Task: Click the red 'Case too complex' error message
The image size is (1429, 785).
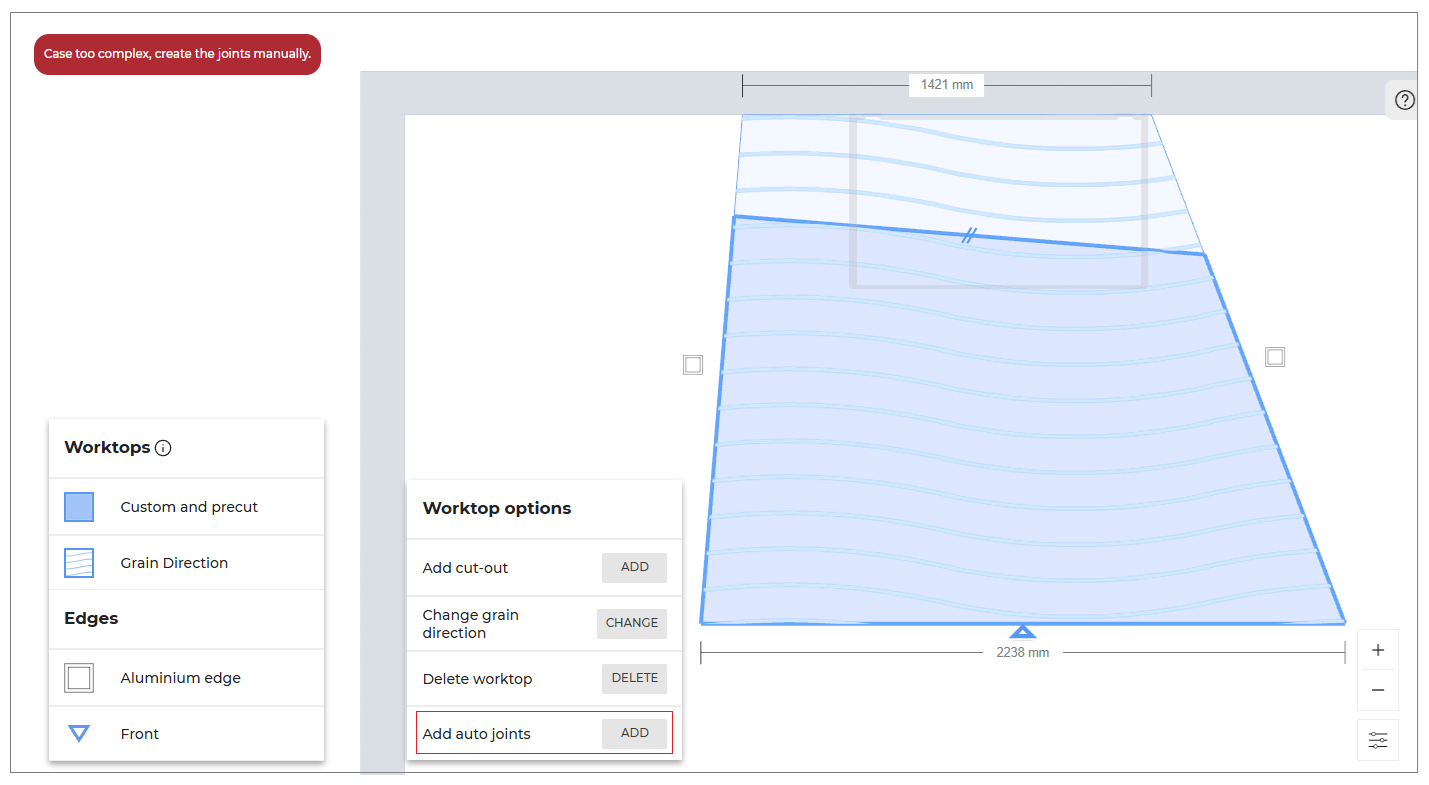Action: (177, 54)
